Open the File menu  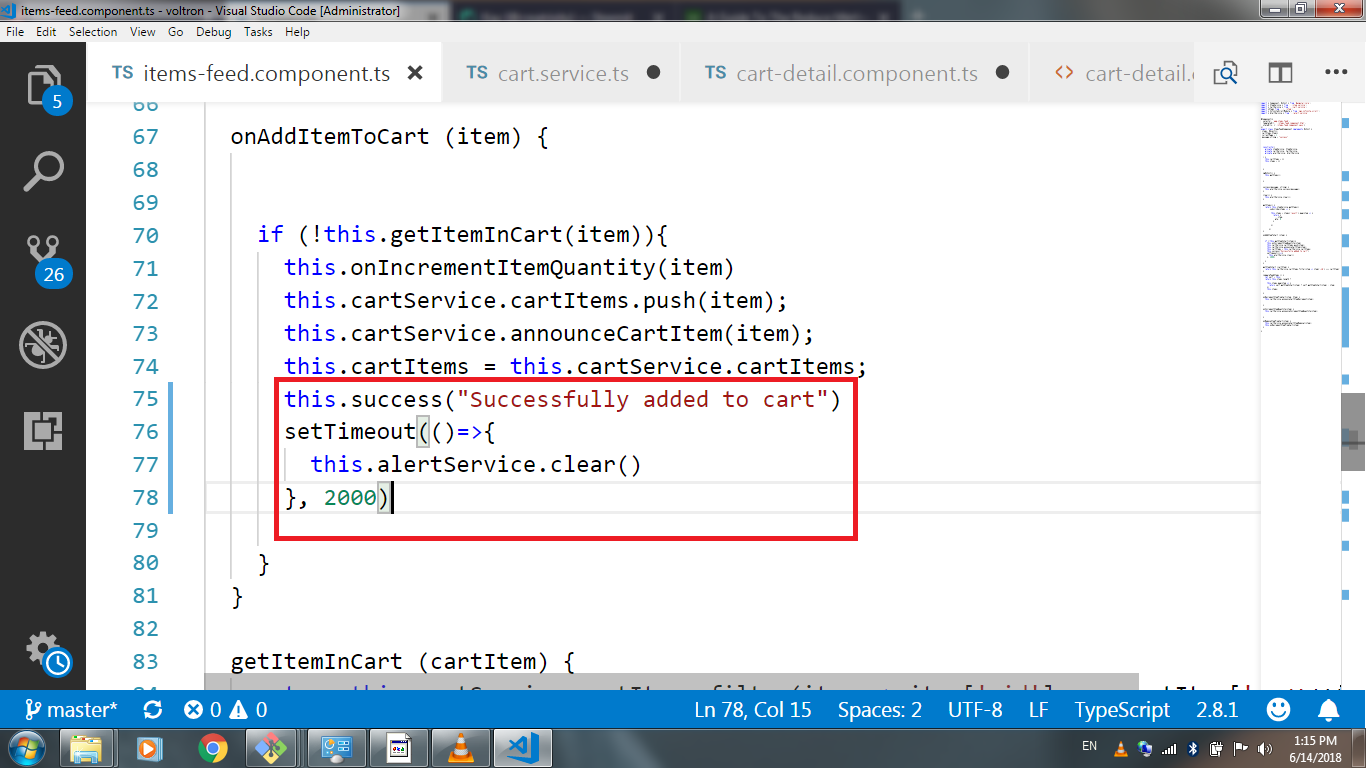pos(15,32)
